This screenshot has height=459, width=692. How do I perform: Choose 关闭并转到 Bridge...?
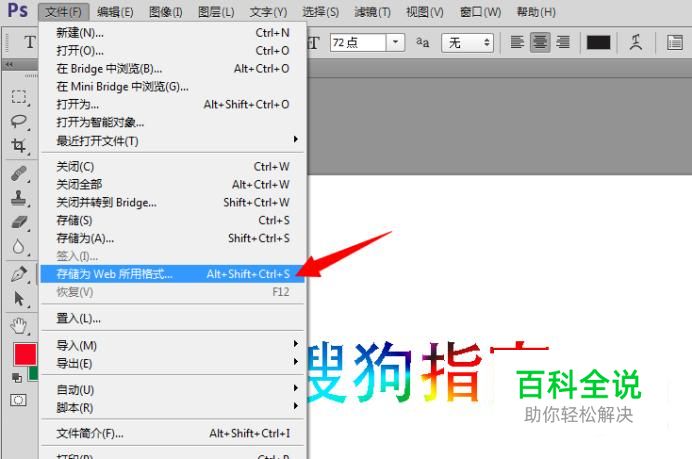[172, 202]
